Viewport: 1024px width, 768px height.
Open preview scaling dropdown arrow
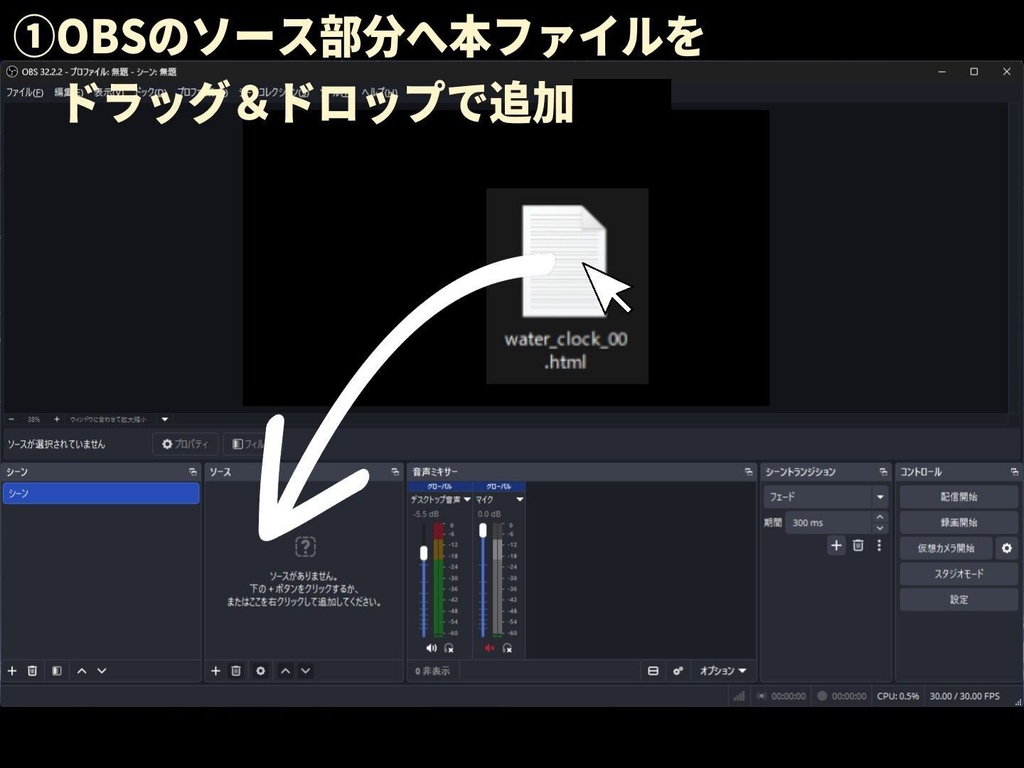165,419
